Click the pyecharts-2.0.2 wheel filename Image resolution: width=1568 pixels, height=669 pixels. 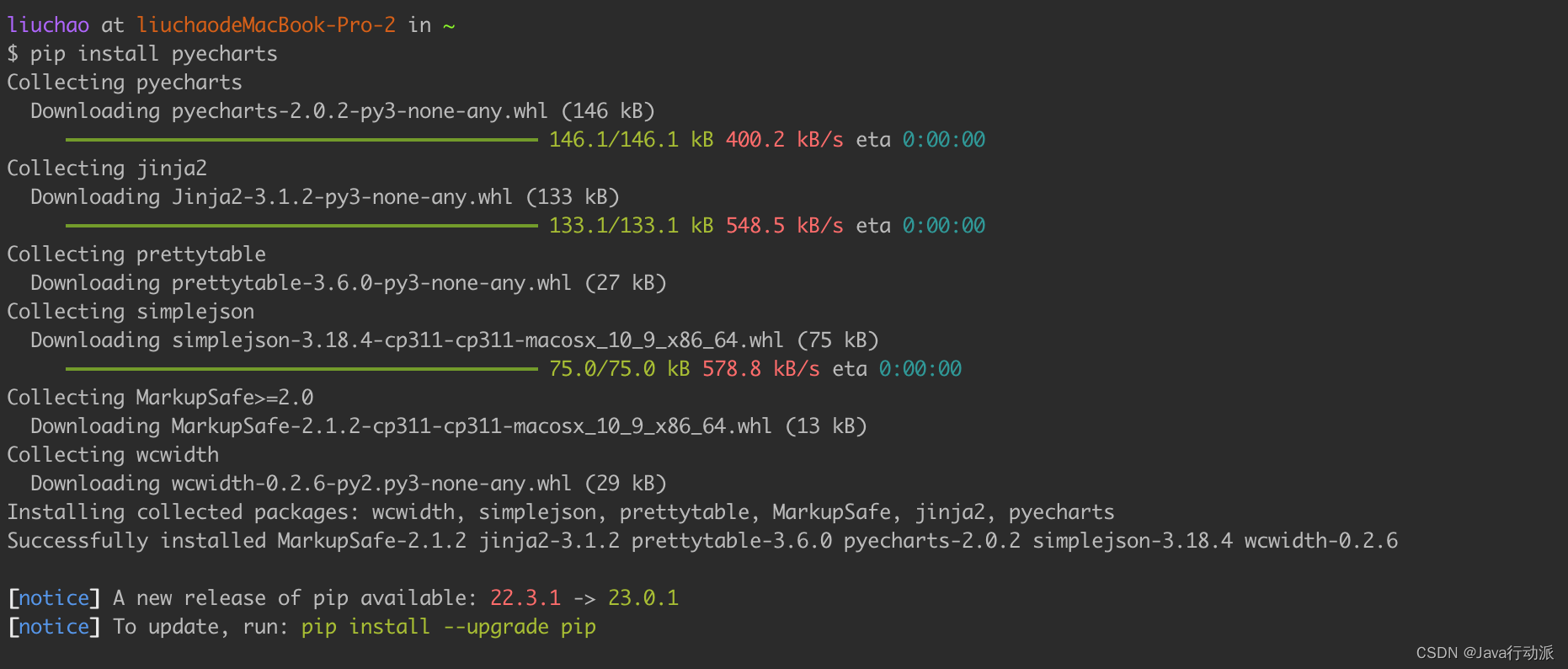click(x=360, y=111)
